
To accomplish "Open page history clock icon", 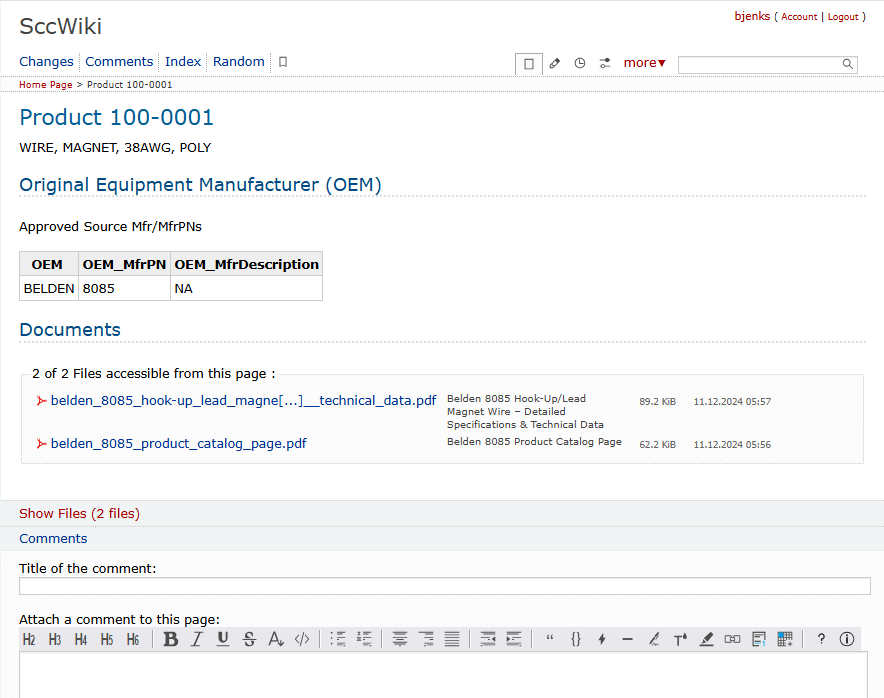I will point(580,63).
